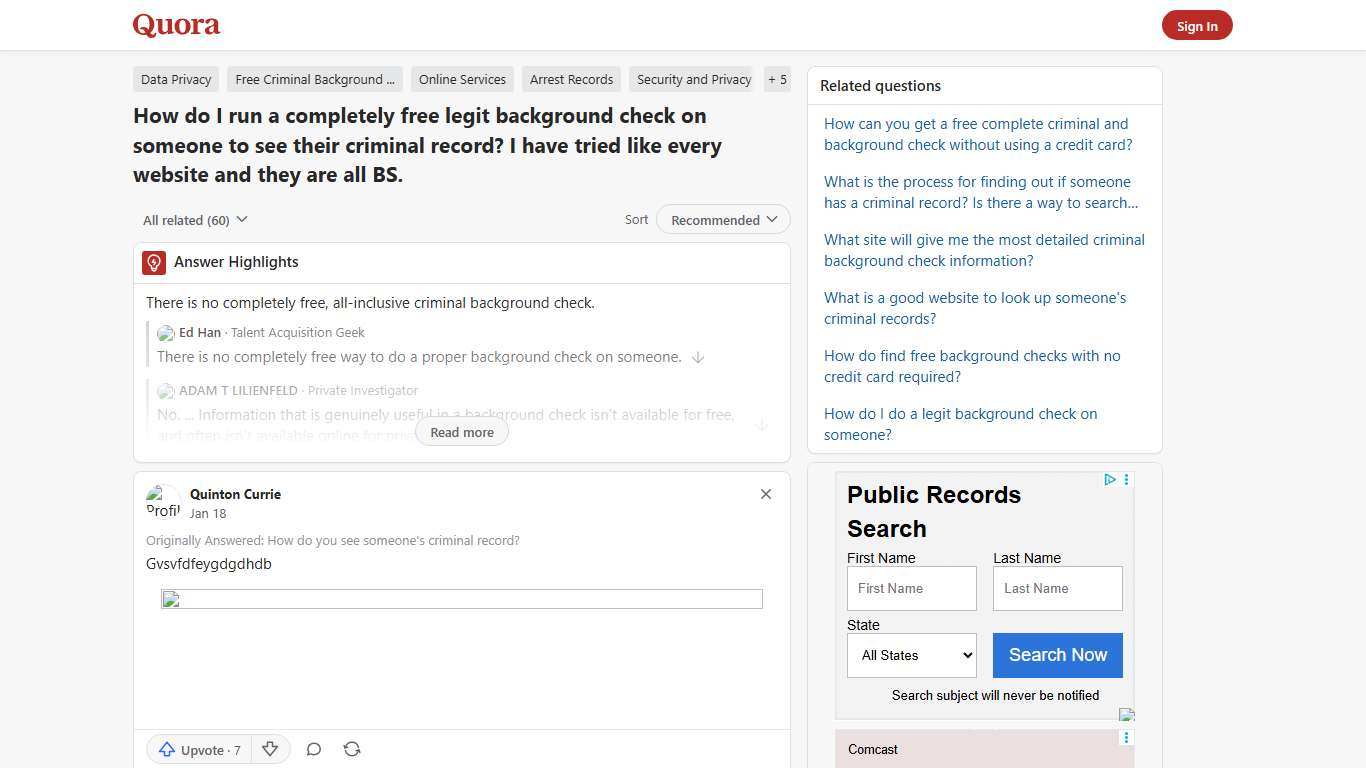Expand the +5 extra topics
Viewport: 1366px width, 768px height.
point(777,79)
